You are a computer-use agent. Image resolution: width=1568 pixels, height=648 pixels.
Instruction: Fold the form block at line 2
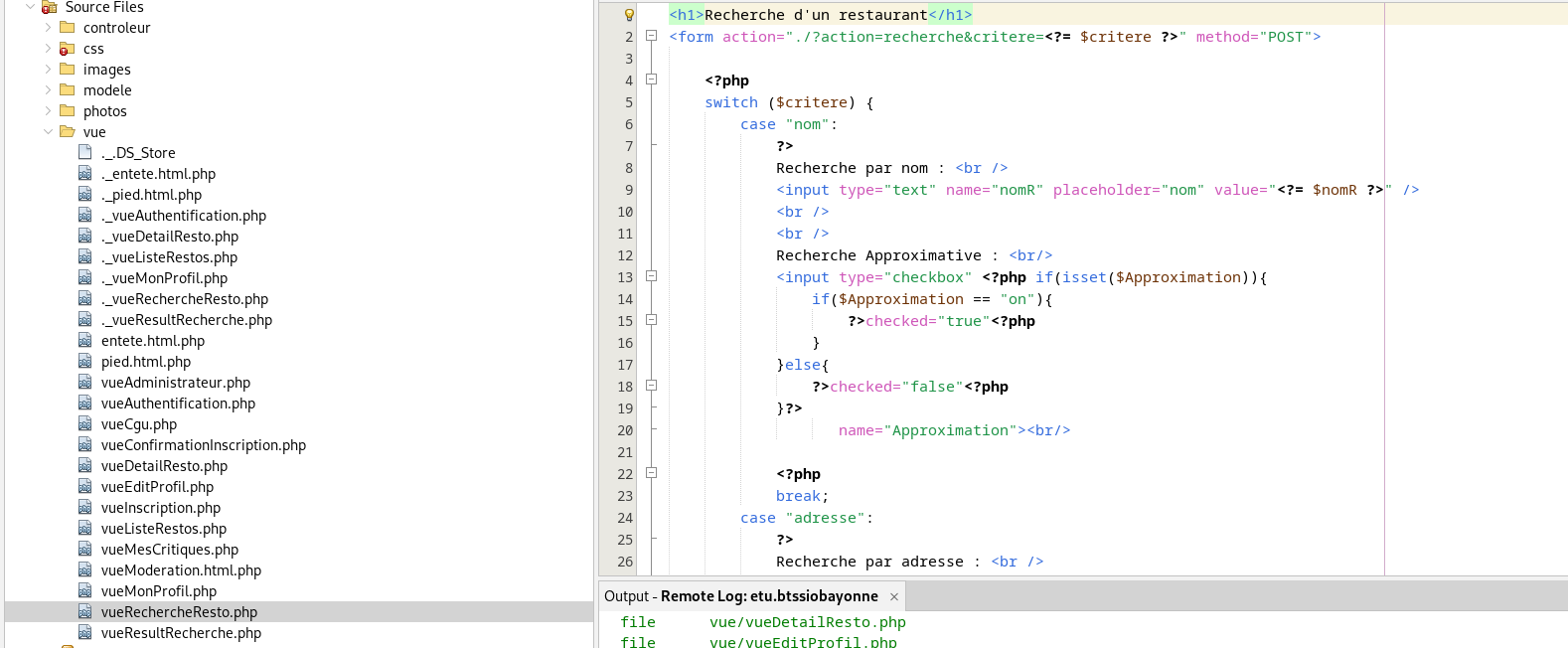pyautogui.click(x=652, y=37)
